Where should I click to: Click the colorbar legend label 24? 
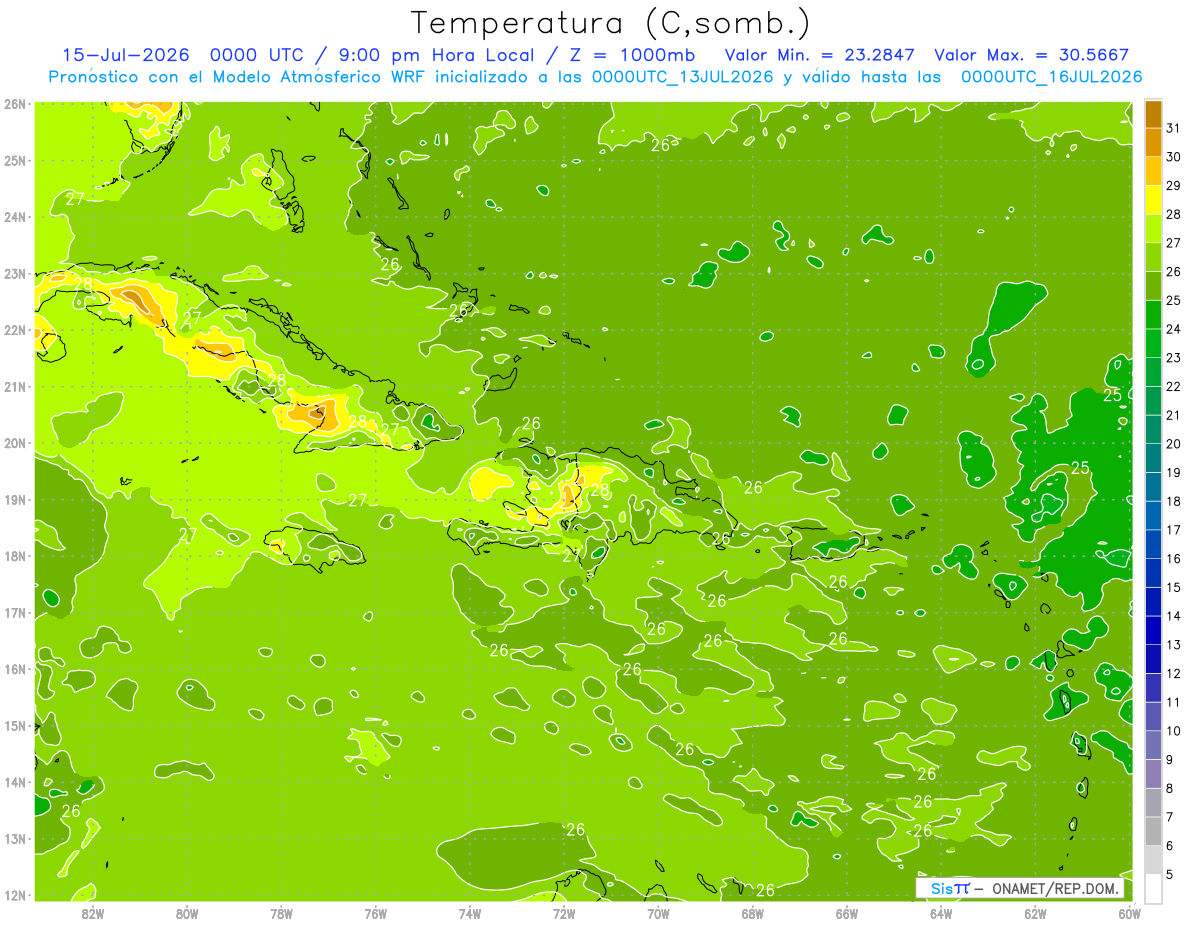tap(1173, 329)
